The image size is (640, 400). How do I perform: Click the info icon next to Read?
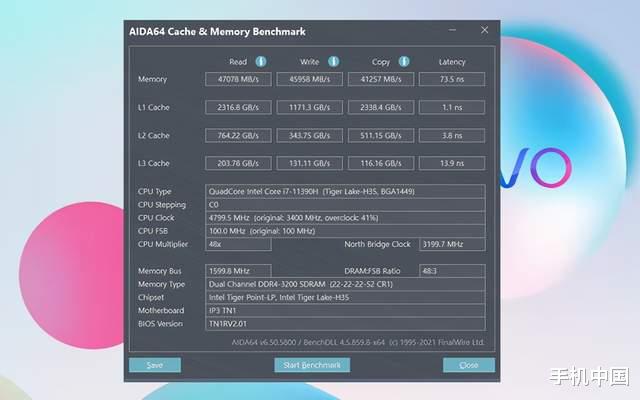point(261,62)
